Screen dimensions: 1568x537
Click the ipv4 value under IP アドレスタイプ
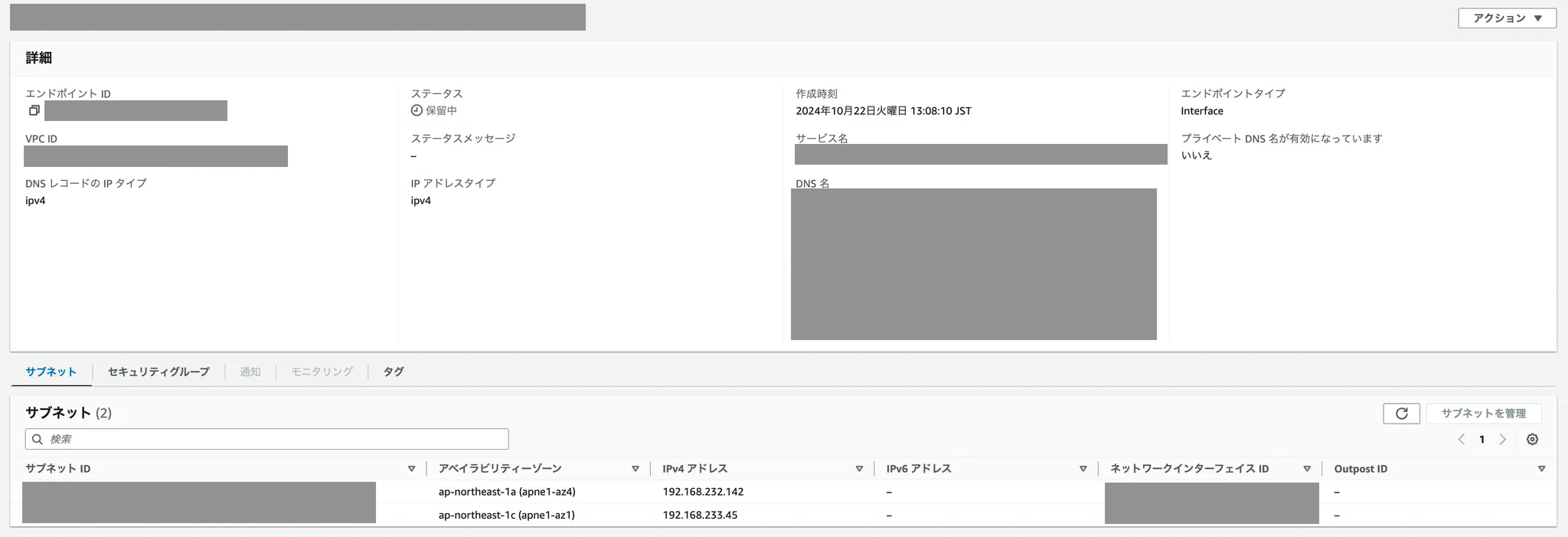(x=420, y=201)
